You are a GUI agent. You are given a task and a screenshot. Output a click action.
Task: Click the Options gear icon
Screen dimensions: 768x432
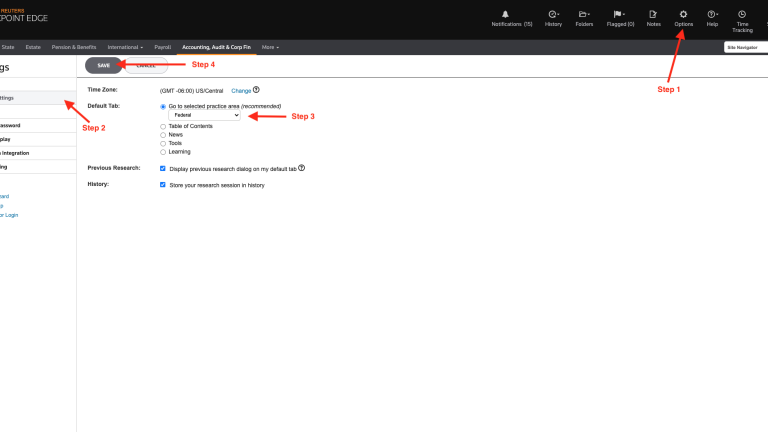point(683,14)
